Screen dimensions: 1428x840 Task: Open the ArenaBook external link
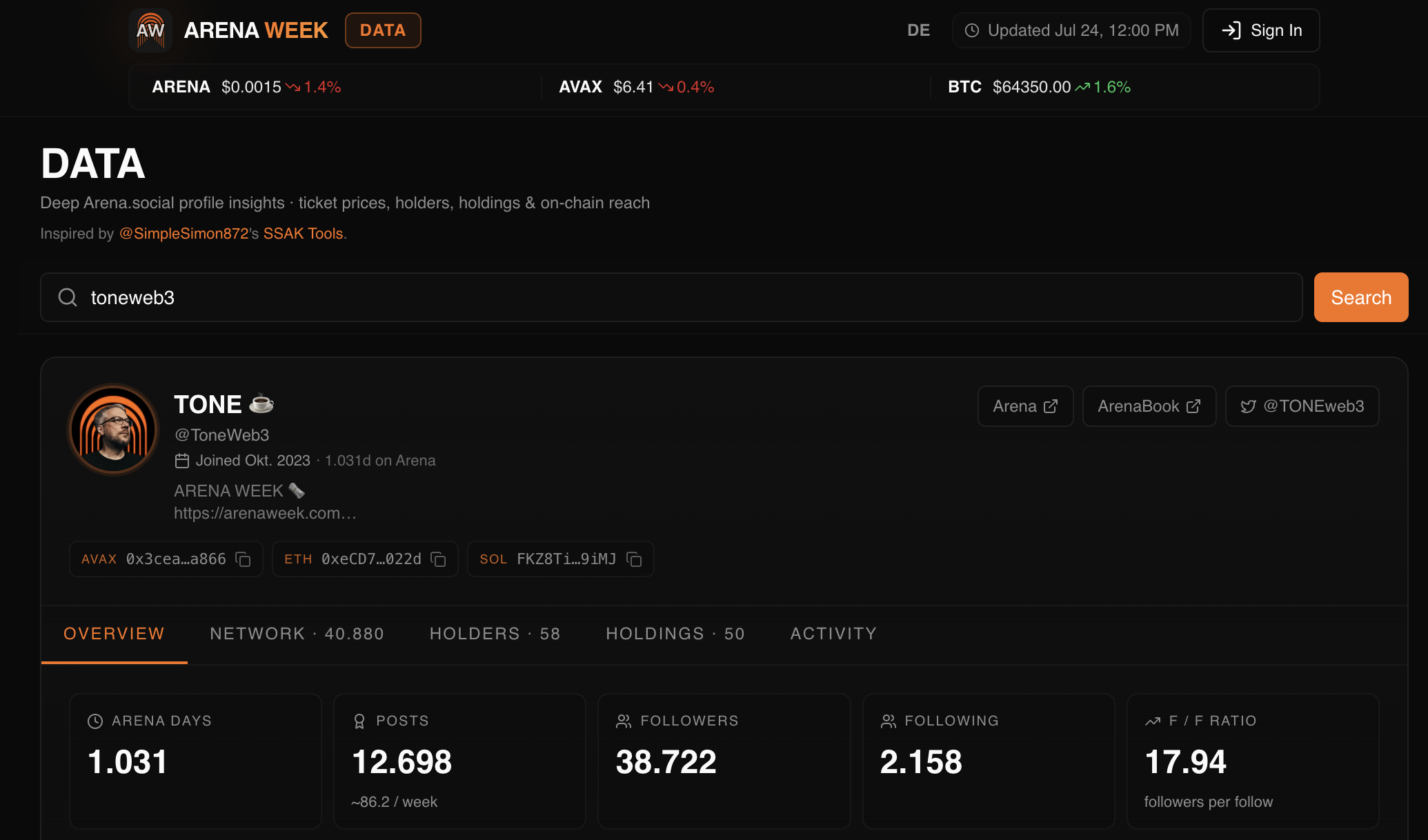point(1149,406)
